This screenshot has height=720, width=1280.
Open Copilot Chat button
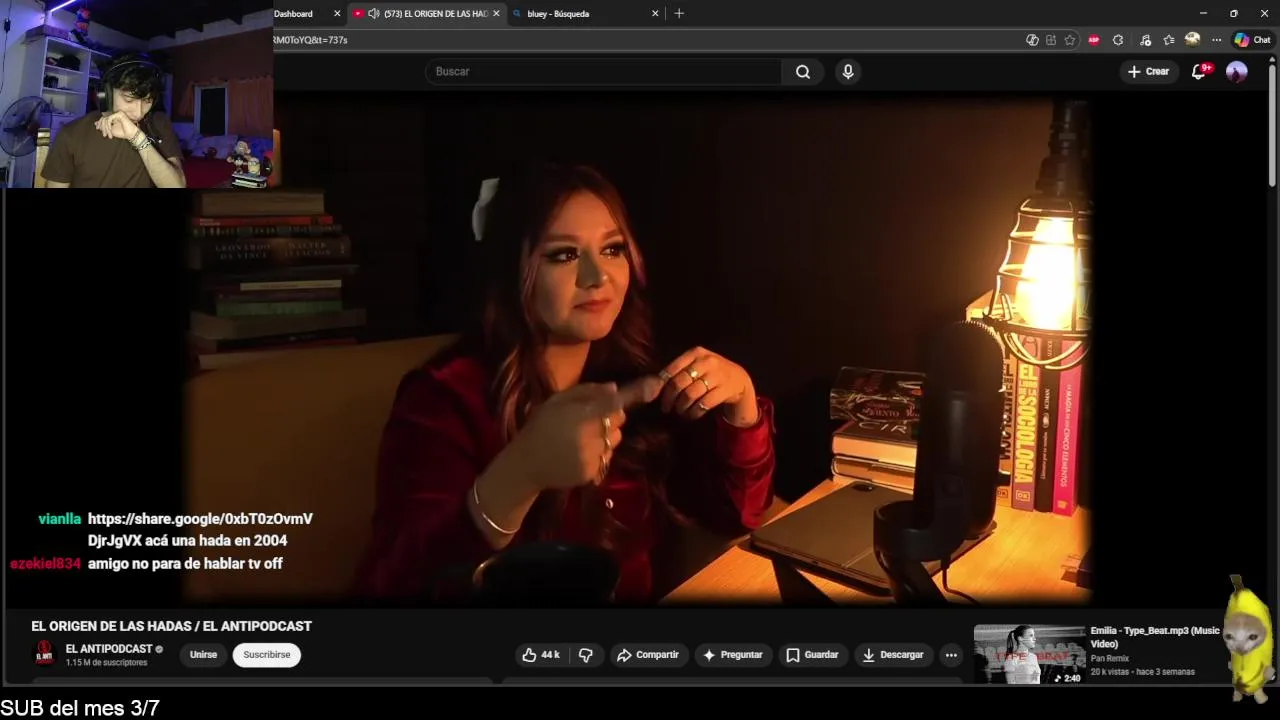1252,40
